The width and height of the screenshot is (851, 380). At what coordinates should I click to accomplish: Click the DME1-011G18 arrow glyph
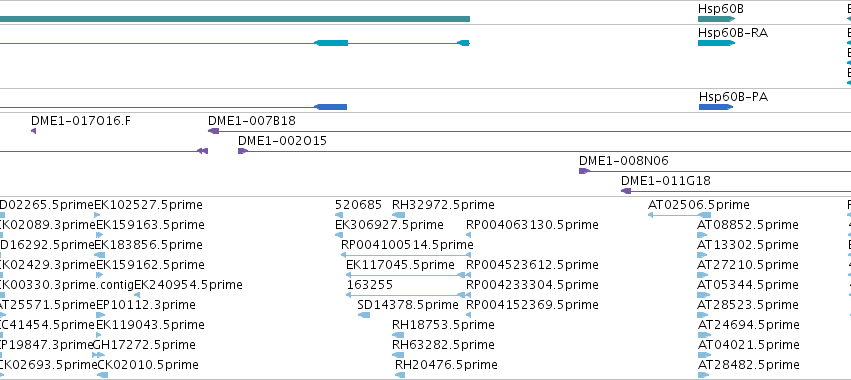[626, 191]
